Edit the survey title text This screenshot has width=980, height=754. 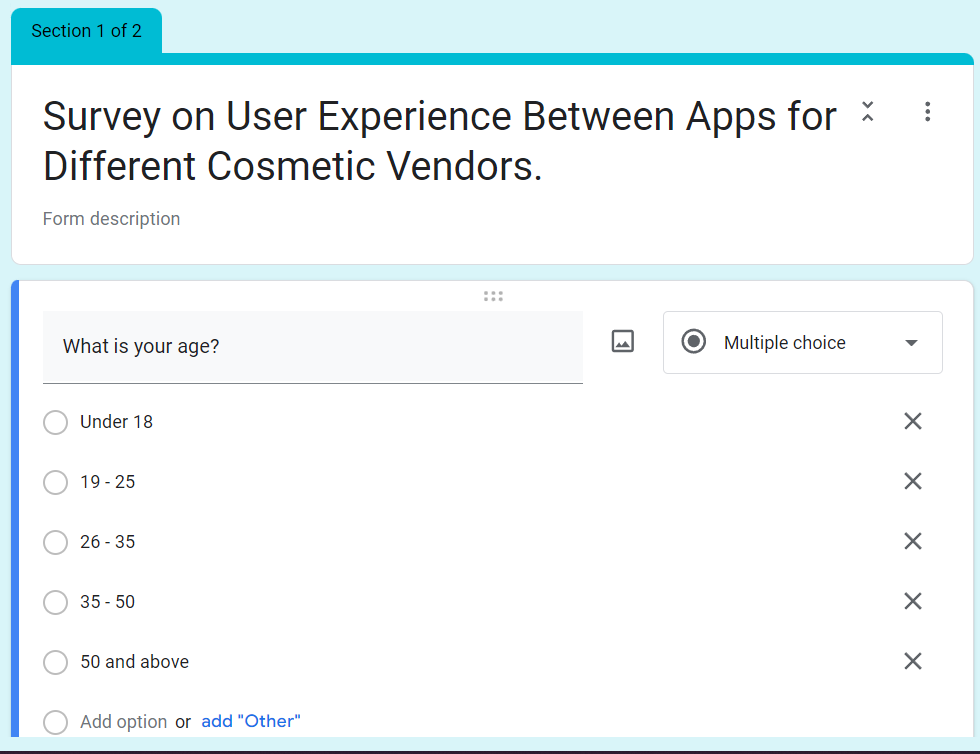tap(439, 141)
